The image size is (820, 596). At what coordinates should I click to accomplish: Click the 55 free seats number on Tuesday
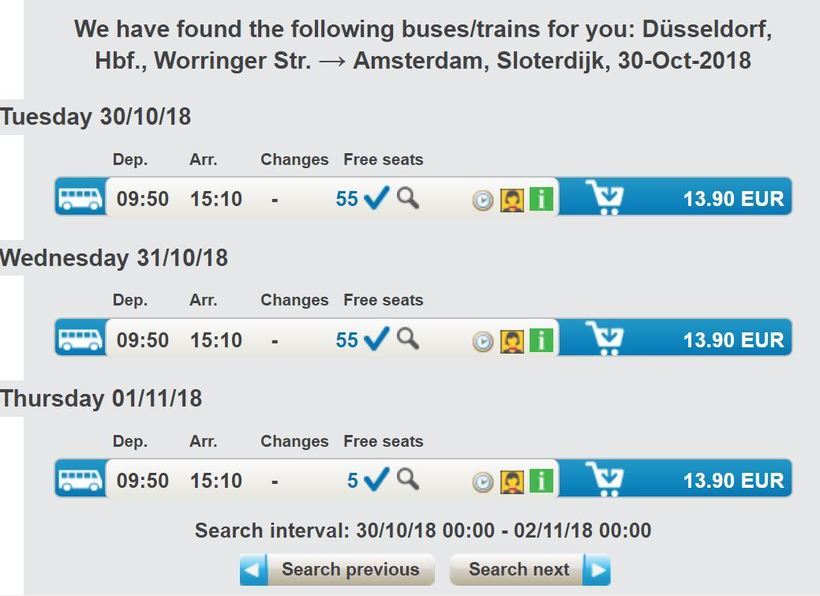tap(347, 199)
